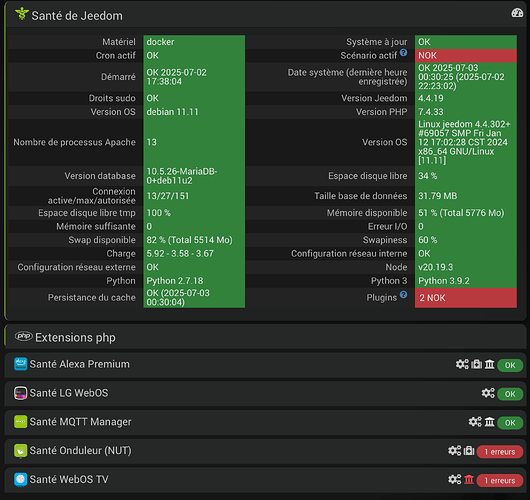The image size is (530, 500).
Task: Open Alexa Premium configuration gears icon
Action: (x=462, y=364)
